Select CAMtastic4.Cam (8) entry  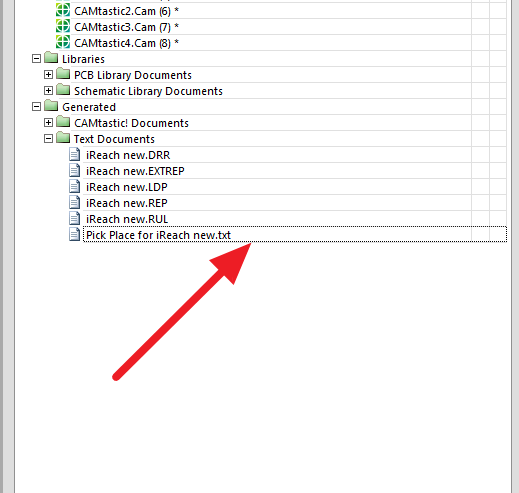[x=126, y=43]
